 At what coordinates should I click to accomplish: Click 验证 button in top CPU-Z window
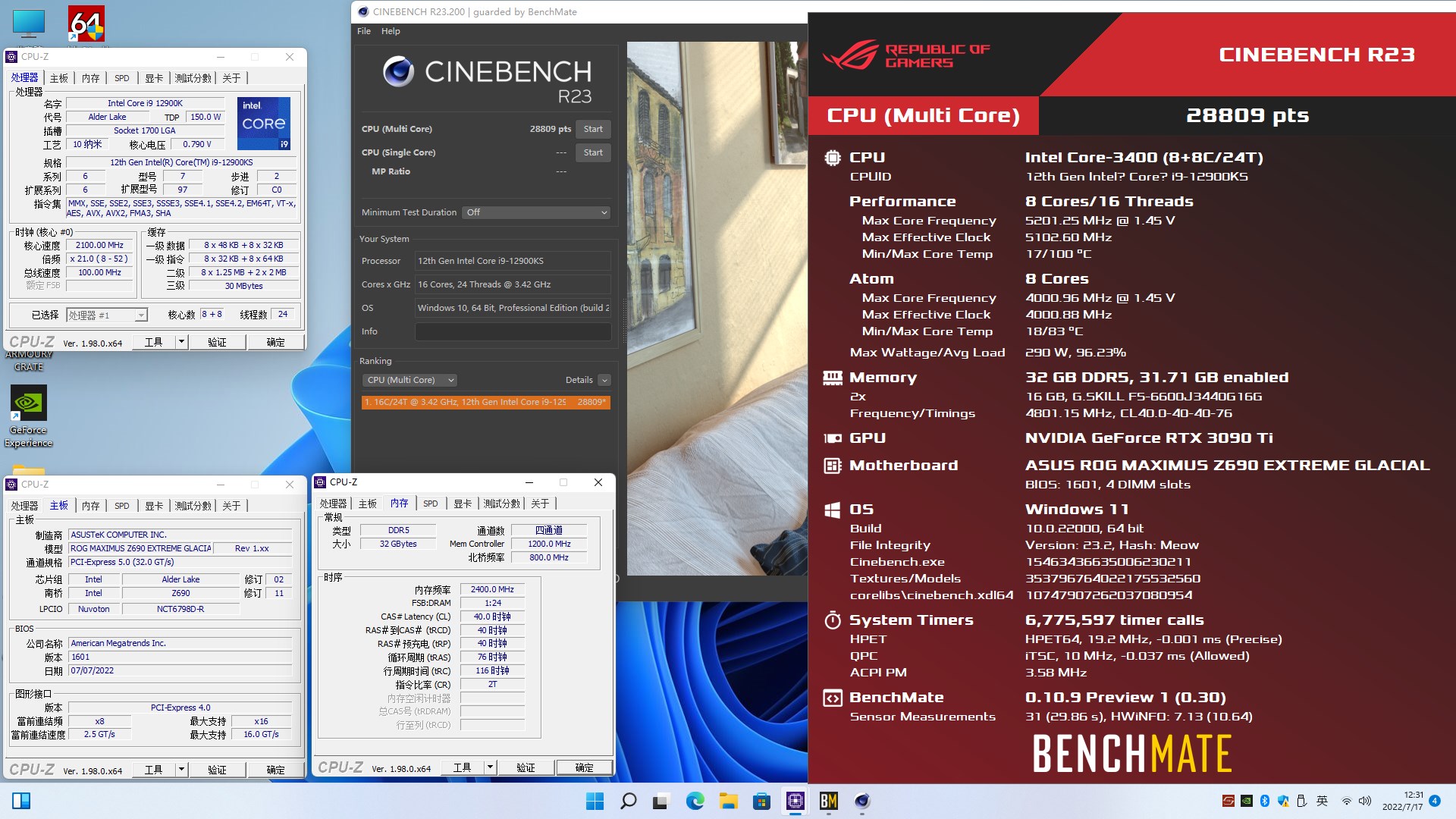click(x=217, y=342)
